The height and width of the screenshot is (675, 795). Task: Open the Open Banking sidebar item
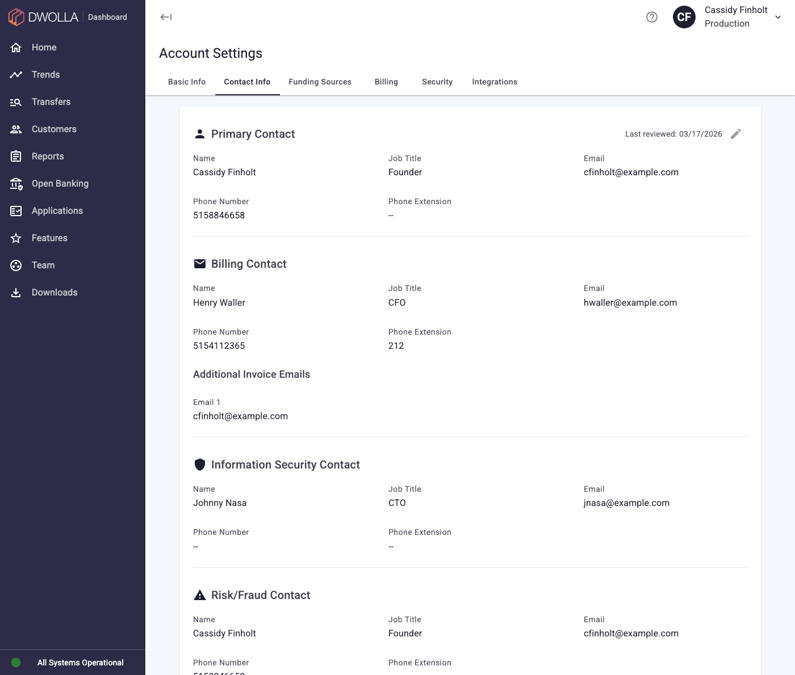[x=60, y=184]
